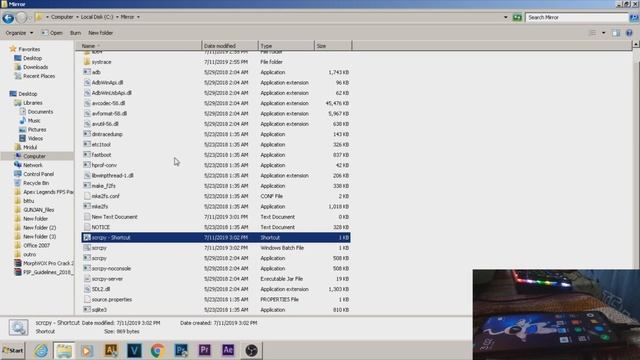Click the refresh button beside address bar
The width and height of the screenshot is (640, 360).
[x=517, y=18]
